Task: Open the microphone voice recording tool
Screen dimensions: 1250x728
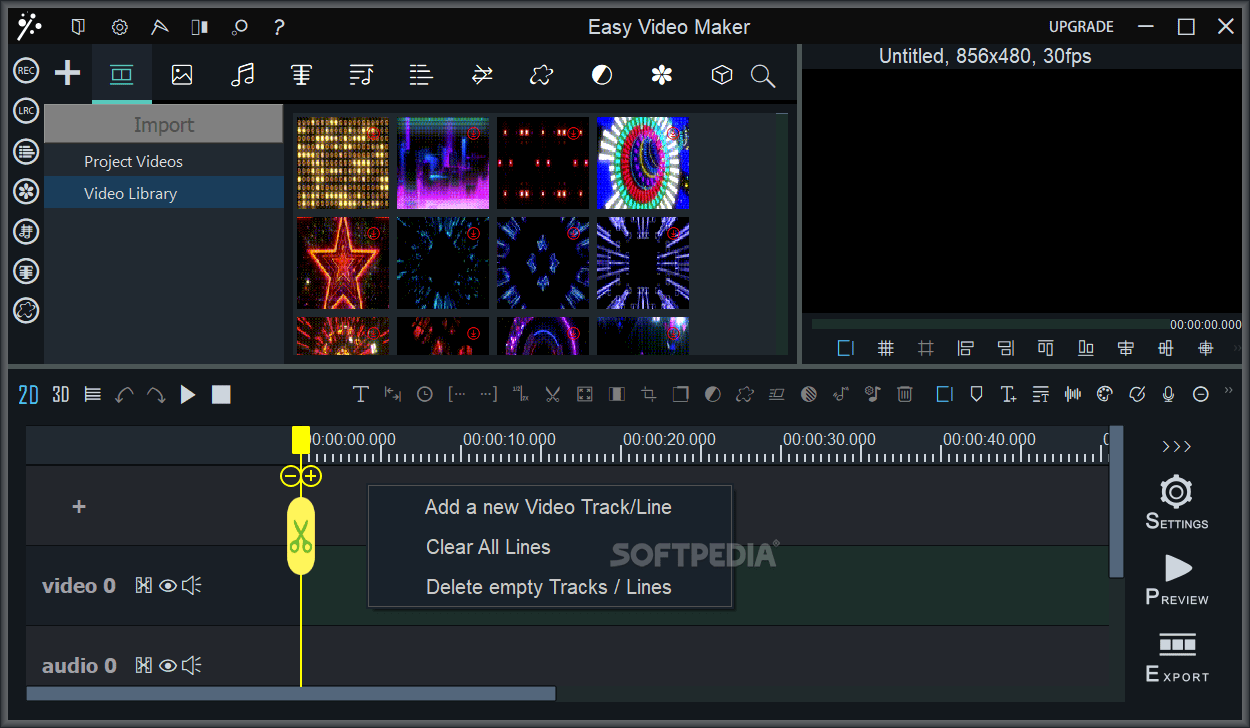Action: click(1168, 394)
